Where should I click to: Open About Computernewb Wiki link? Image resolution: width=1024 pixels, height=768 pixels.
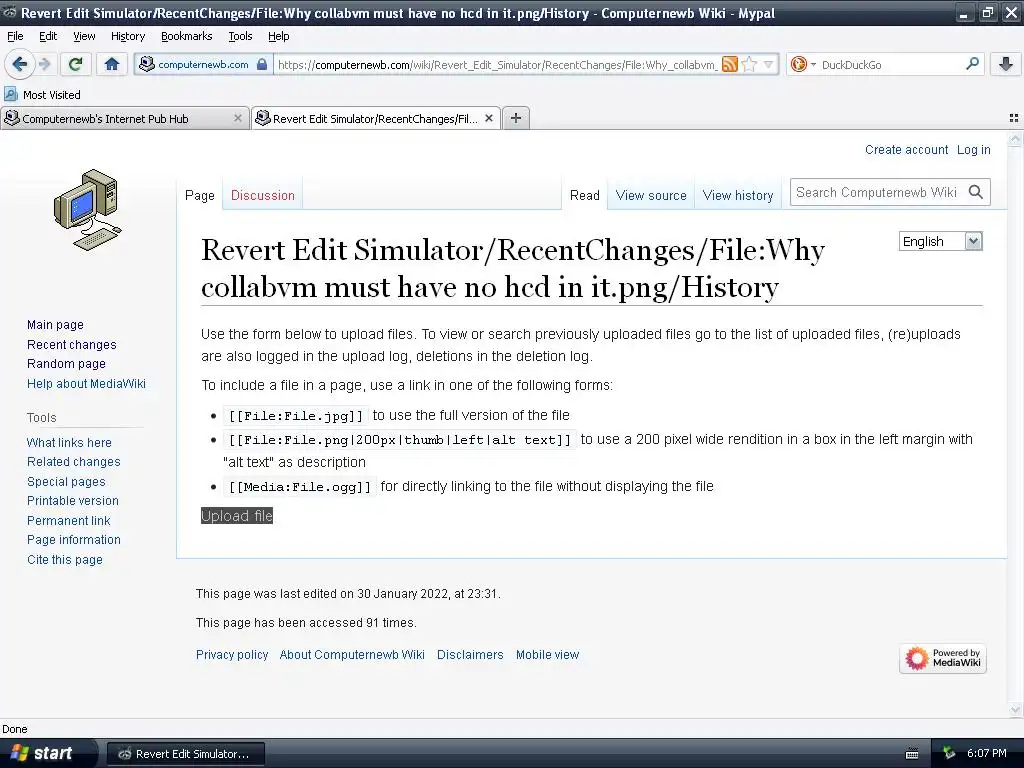(352, 654)
